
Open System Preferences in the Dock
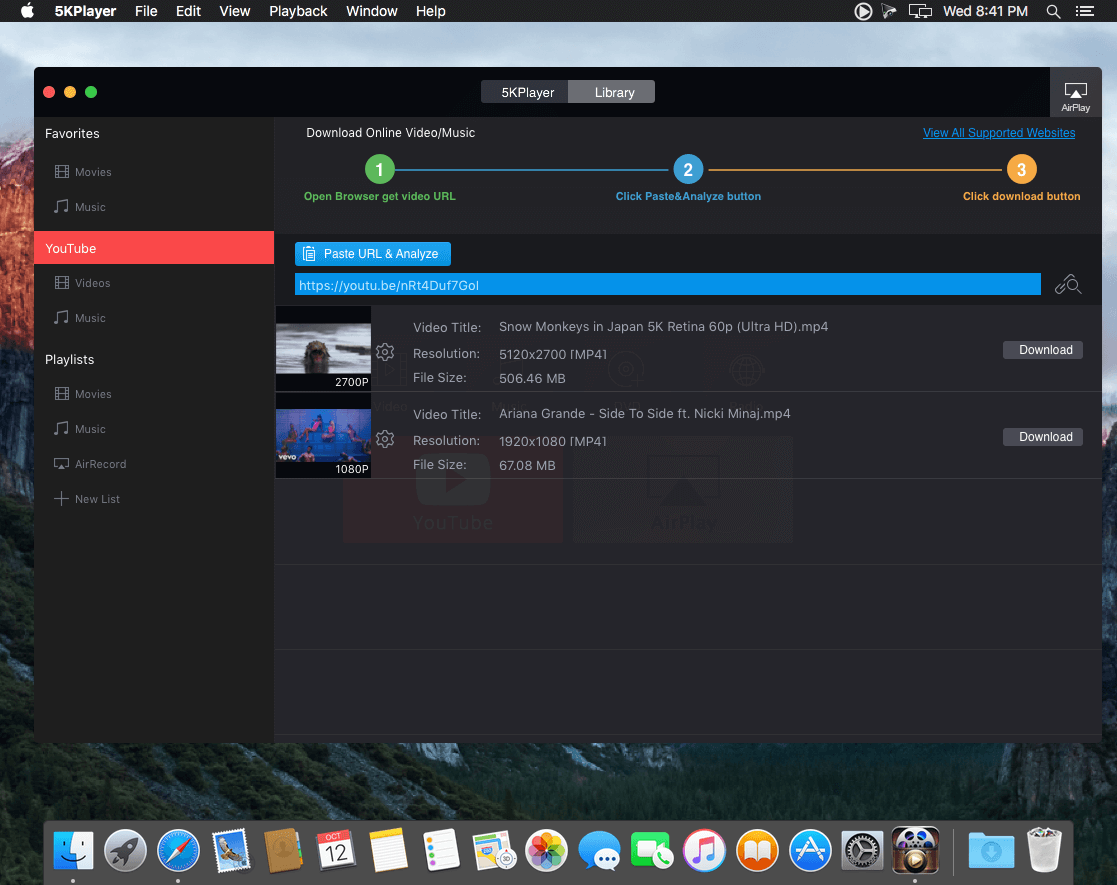point(863,850)
